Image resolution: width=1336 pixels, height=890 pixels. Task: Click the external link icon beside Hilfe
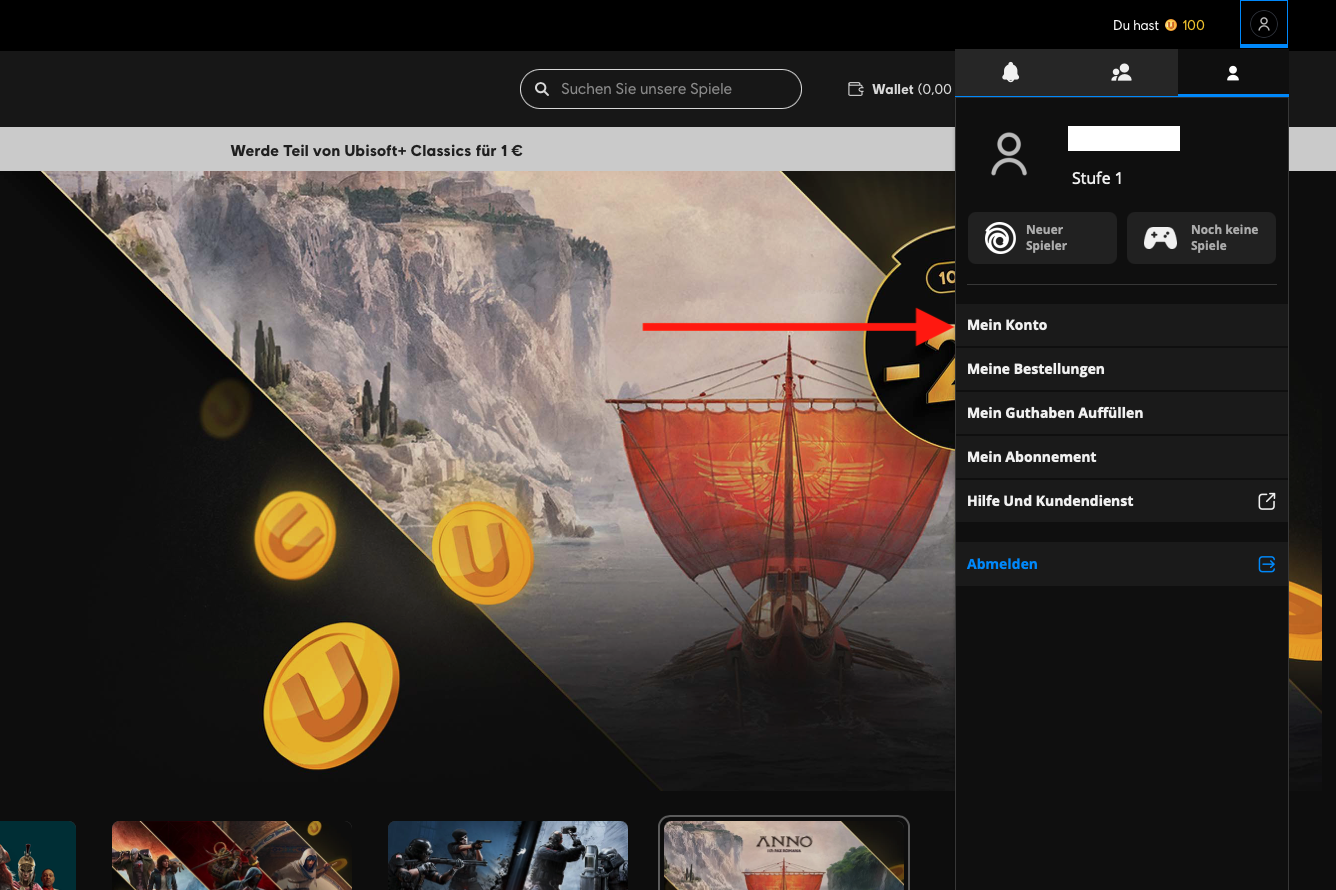(1266, 501)
